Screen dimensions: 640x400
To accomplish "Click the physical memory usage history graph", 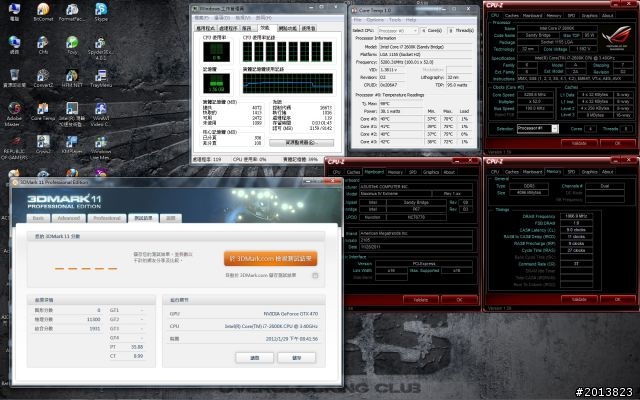I will tap(288, 83).
